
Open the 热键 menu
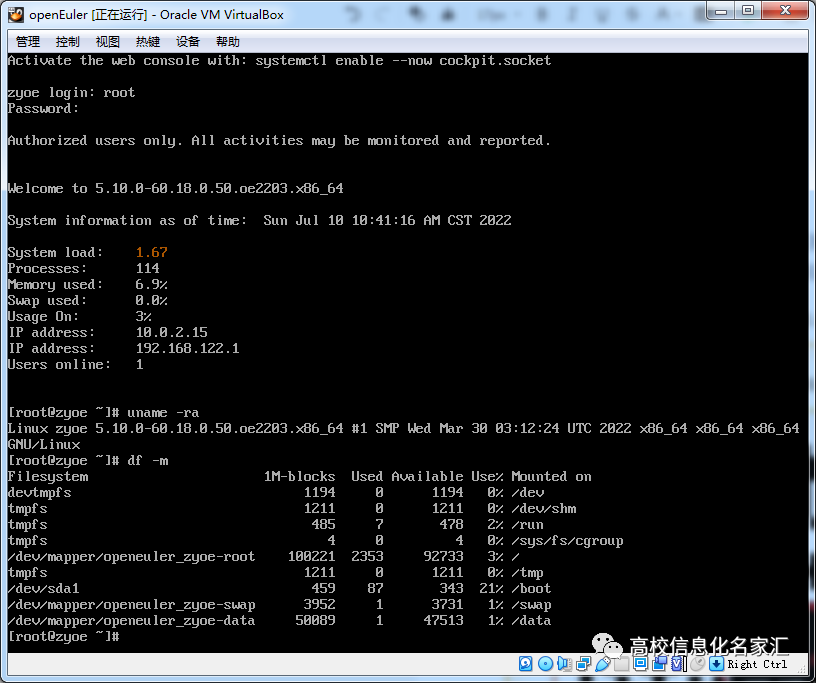tap(147, 41)
